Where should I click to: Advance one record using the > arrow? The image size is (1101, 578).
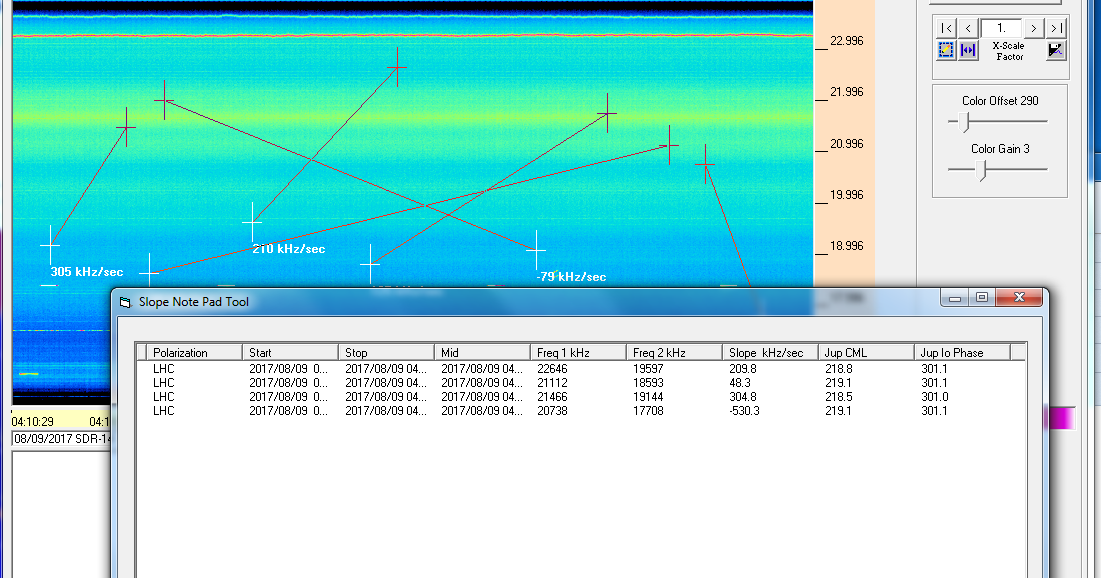tap(1033, 28)
